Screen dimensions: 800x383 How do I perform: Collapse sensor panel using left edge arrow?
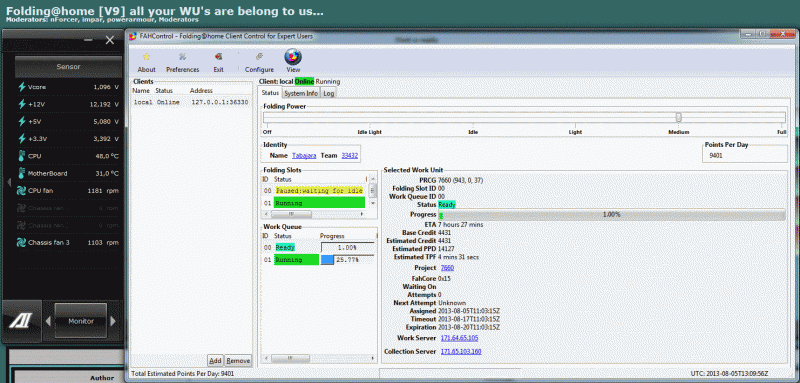9,182
